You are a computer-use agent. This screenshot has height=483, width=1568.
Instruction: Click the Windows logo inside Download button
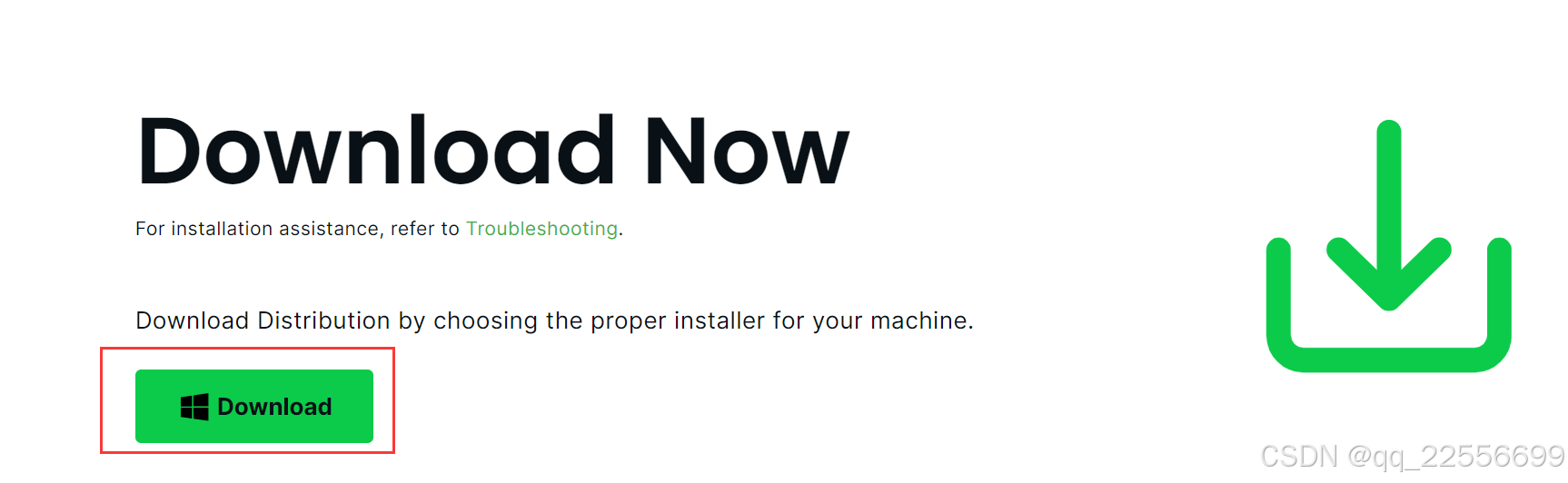click(194, 407)
